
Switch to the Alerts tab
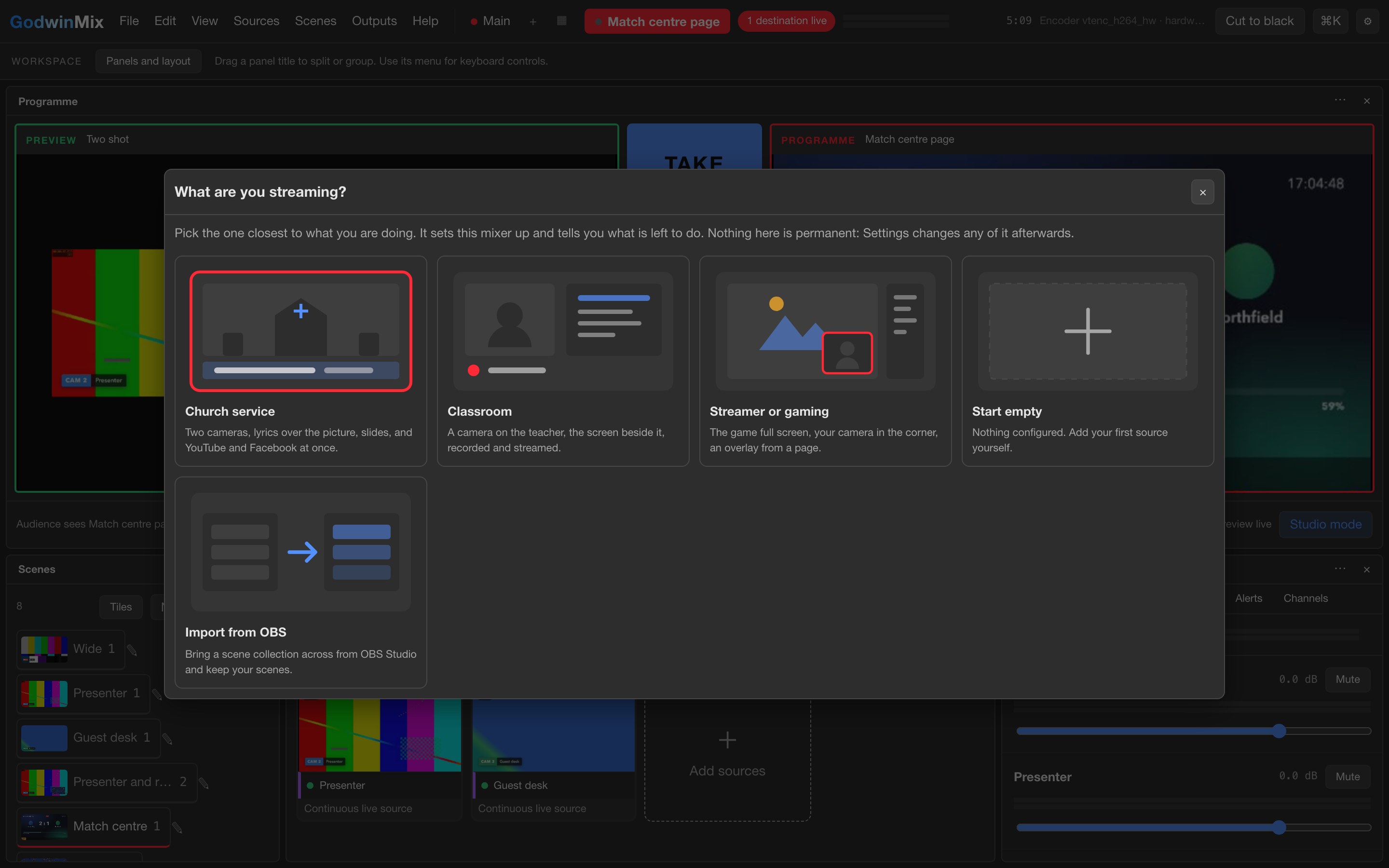click(1248, 598)
